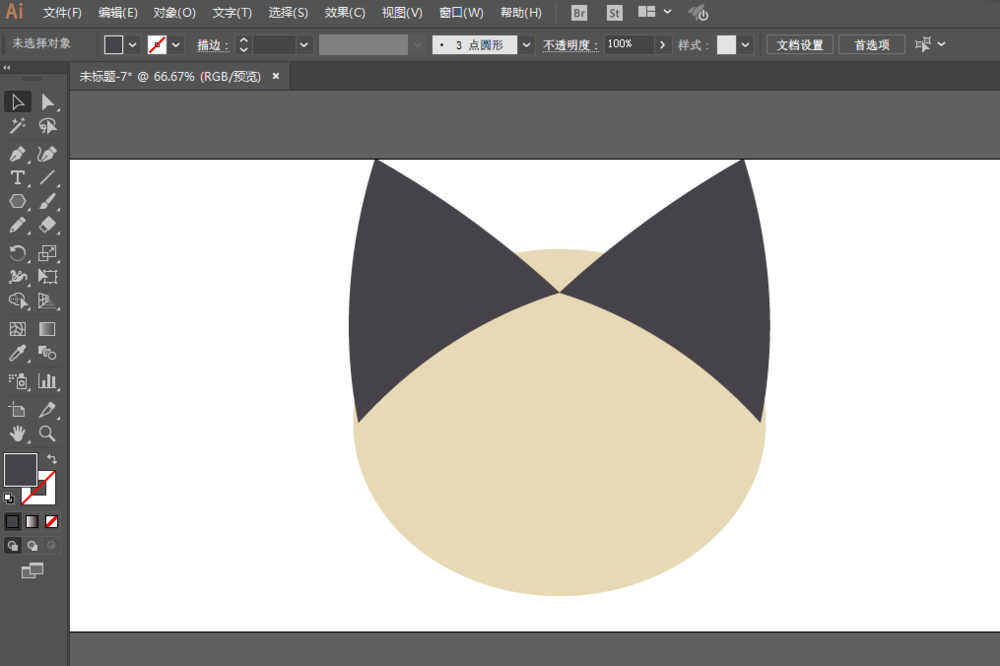Image resolution: width=1000 pixels, height=666 pixels.
Task: Choose the Magic Wand tool
Action: coord(17,126)
